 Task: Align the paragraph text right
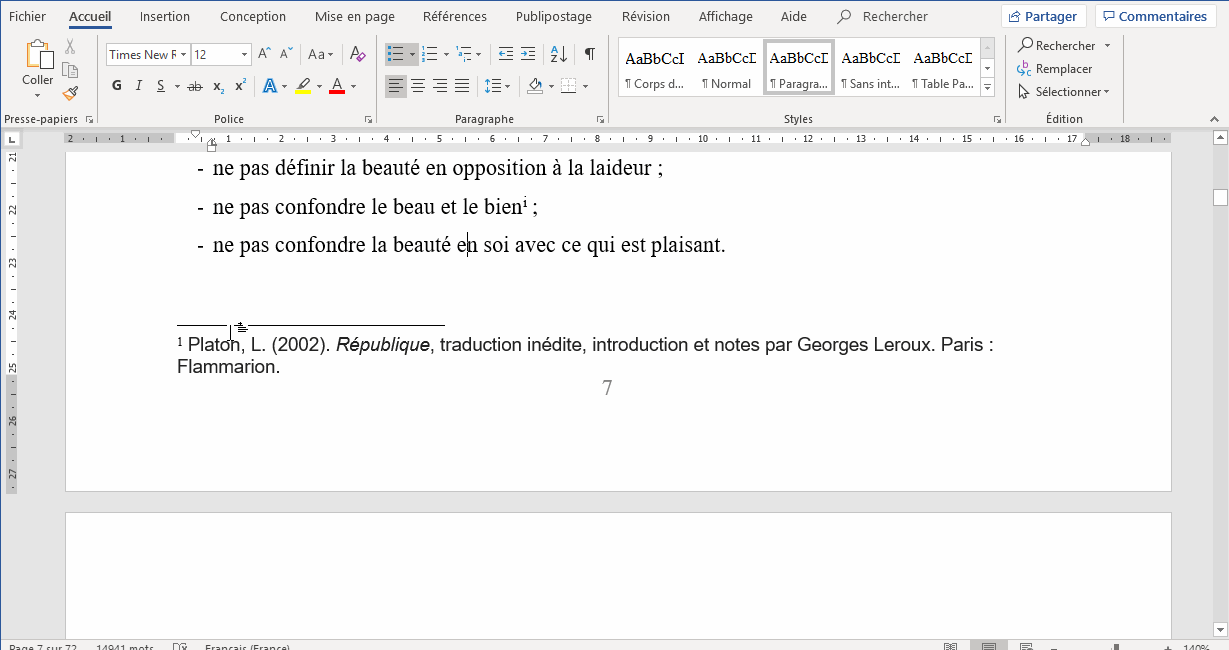[x=440, y=86]
